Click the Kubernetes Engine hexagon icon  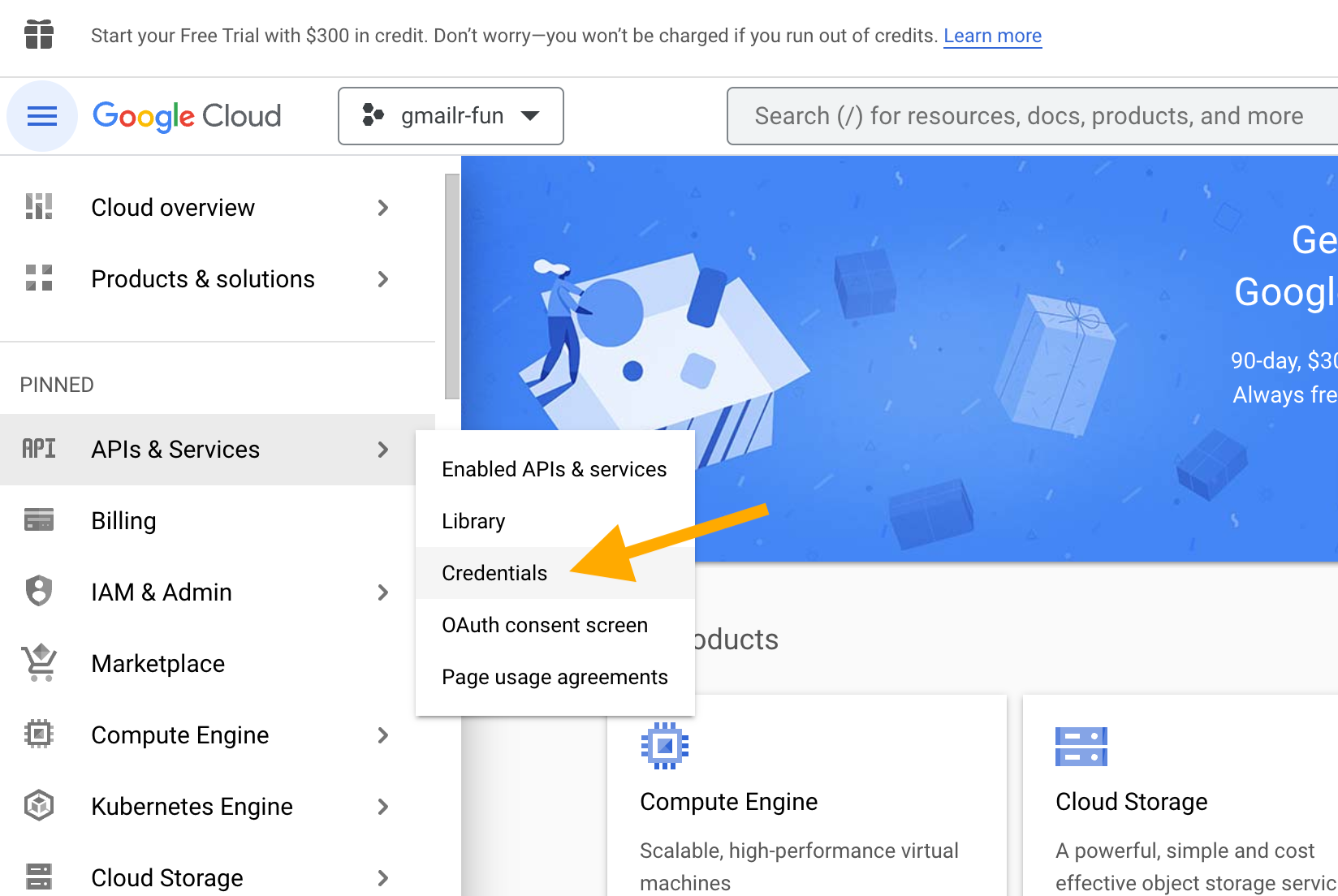37,805
